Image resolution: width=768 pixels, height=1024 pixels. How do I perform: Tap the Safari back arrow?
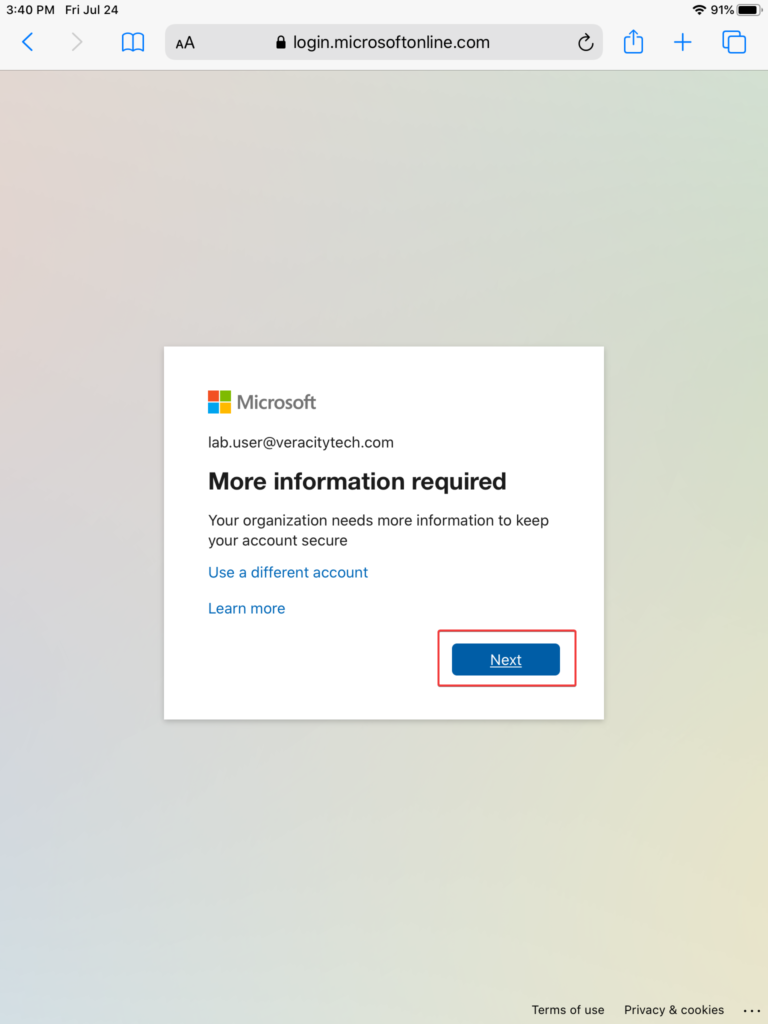(28, 42)
